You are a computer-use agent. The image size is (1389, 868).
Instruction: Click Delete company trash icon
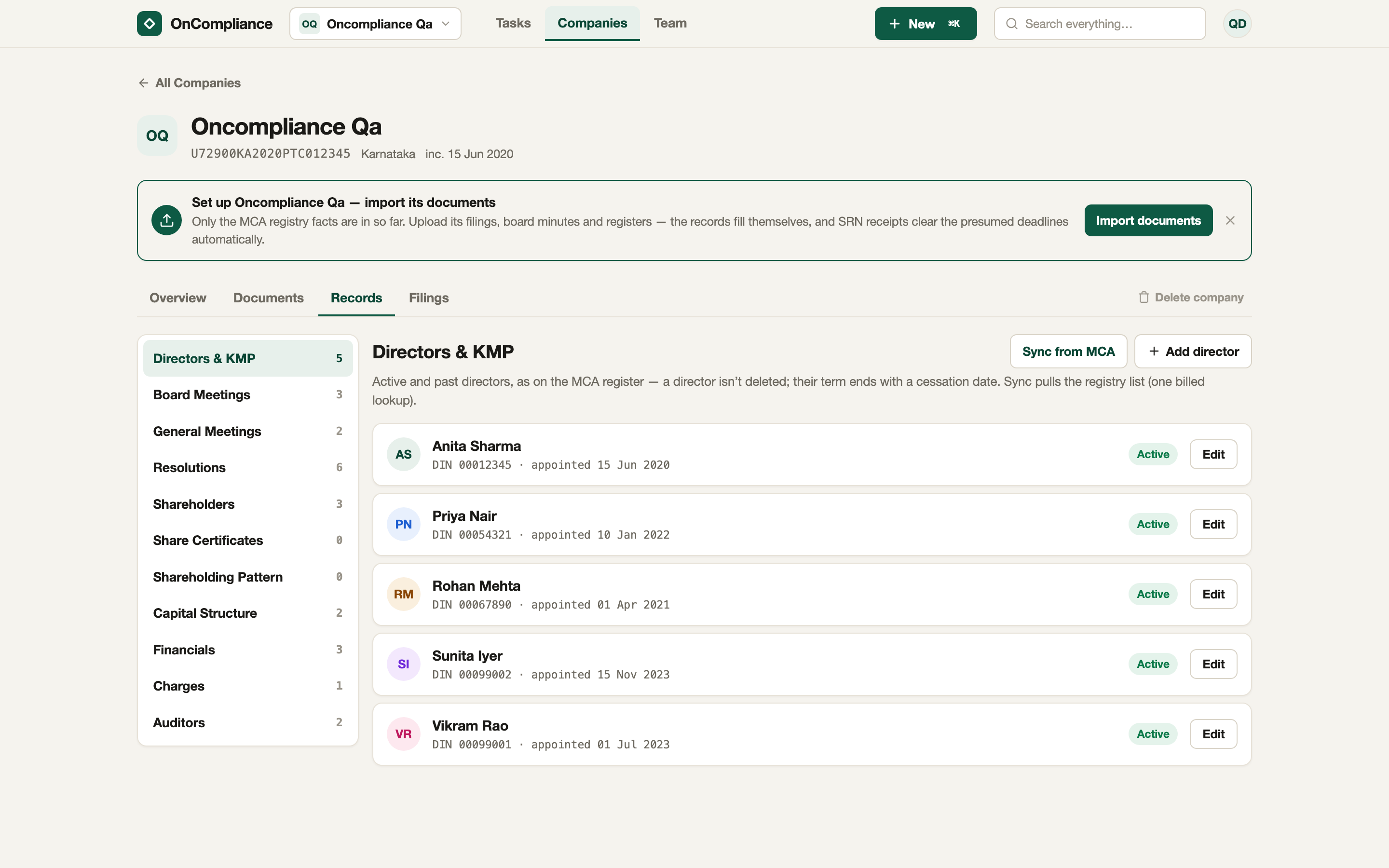tap(1144, 298)
